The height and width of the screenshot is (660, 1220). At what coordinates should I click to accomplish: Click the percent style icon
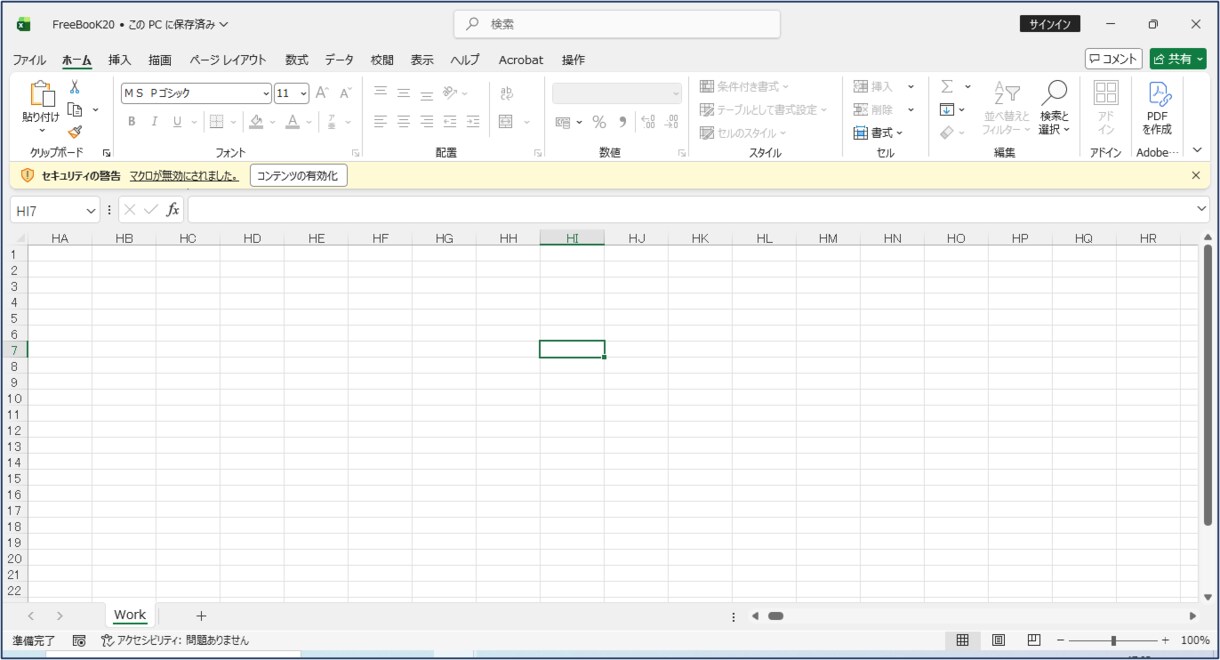[x=599, y=122]
